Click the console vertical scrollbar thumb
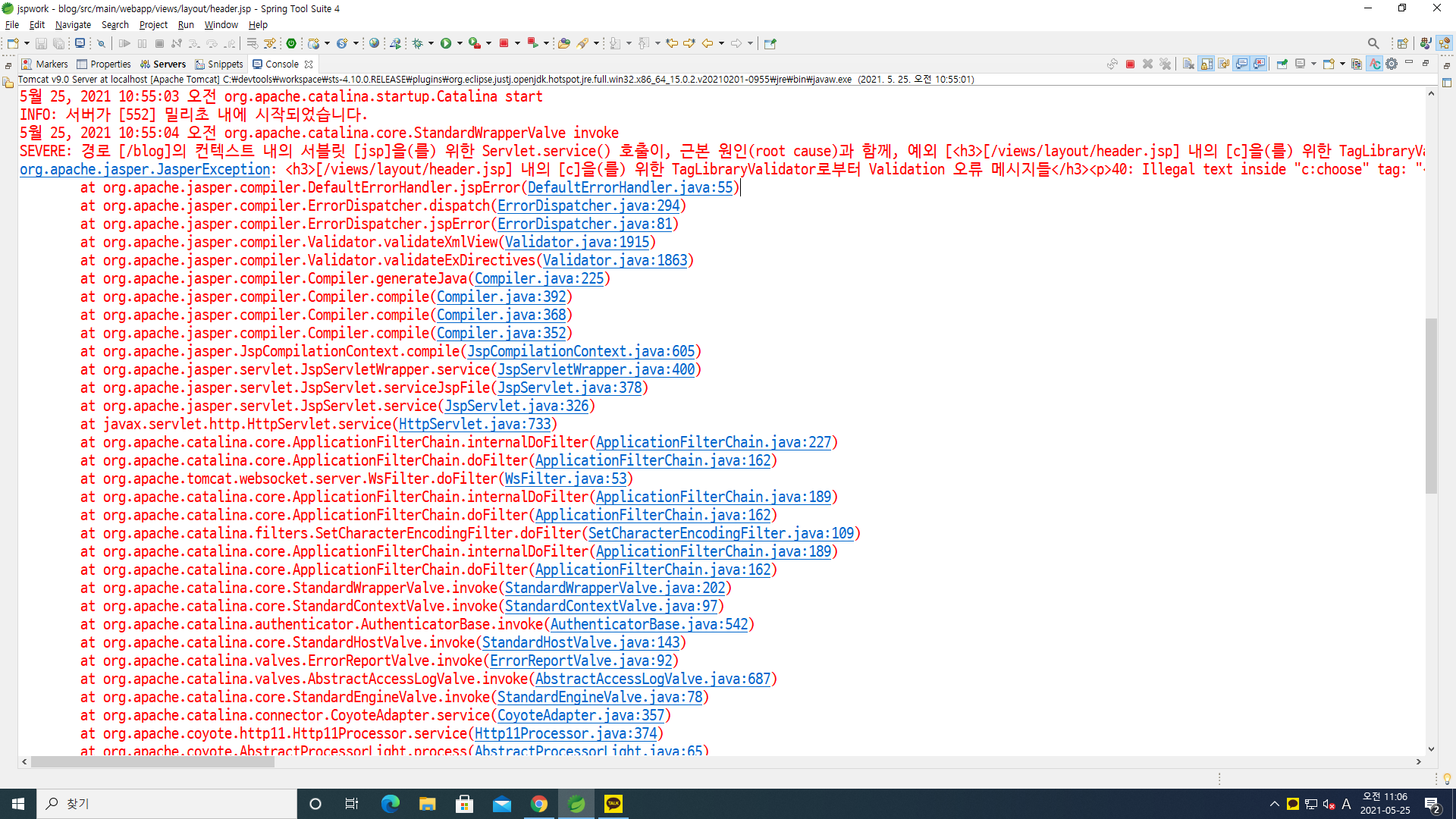The width and height of the screenshot is (1456, 819). point(1431,406)
